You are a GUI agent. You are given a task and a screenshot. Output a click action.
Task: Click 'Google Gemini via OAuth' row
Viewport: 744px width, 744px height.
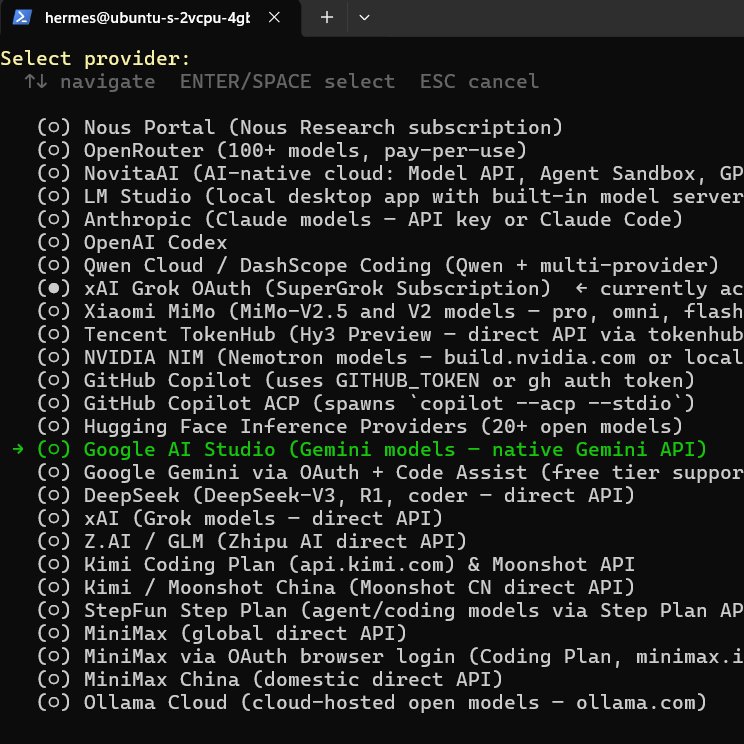[414, 473]
